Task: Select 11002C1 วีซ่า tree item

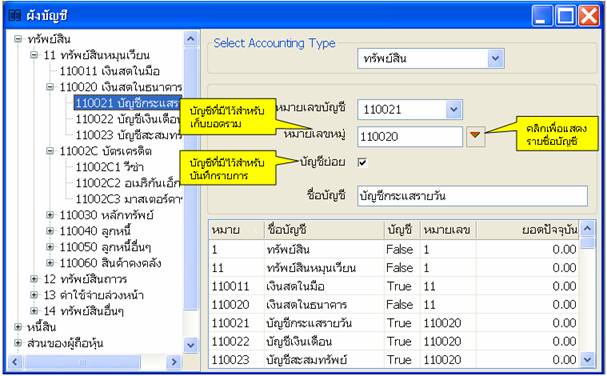Action: (110, 167)
